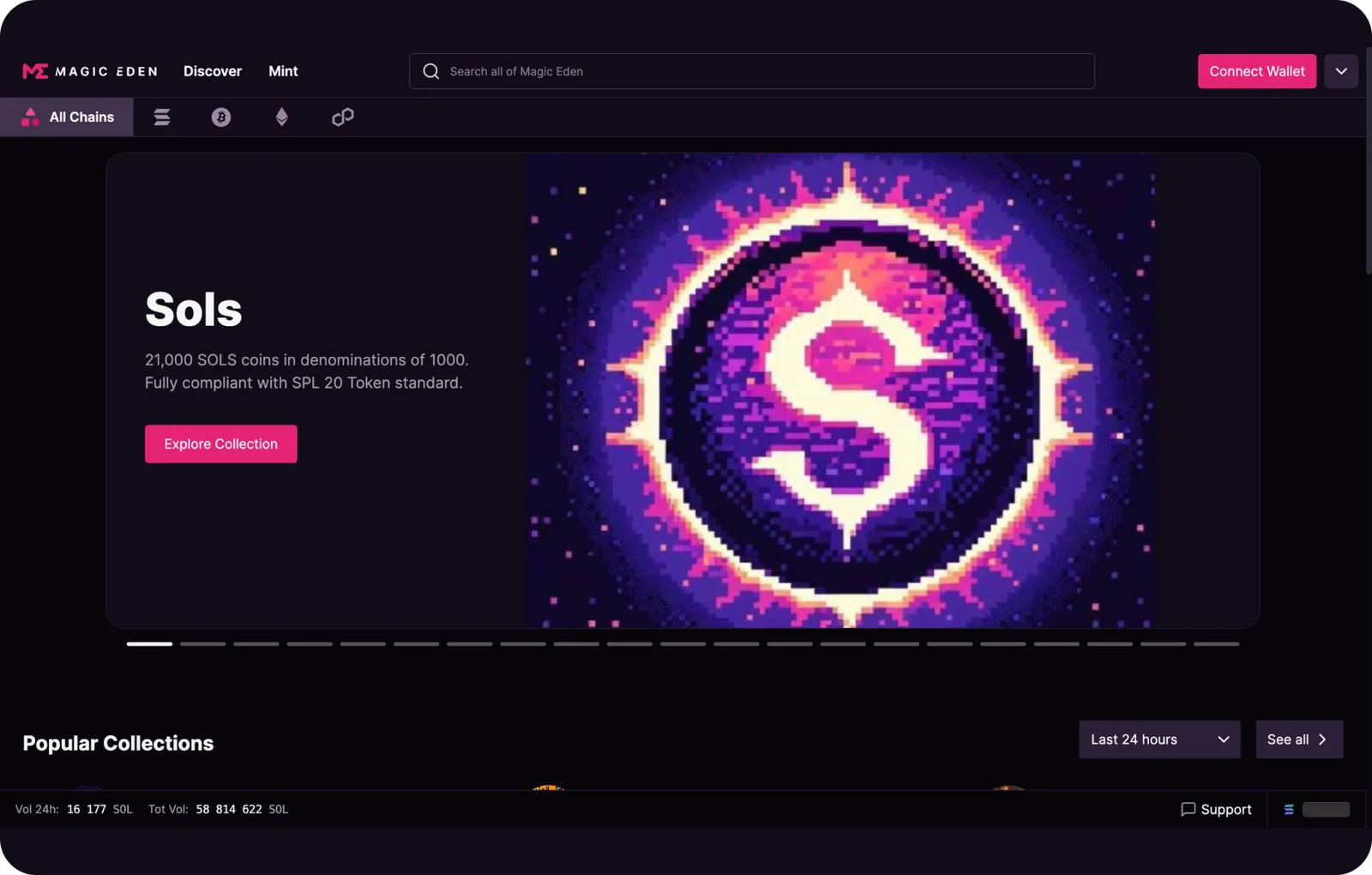Click the gray pill beside the Solana status icon
This screenshot has height=875, width=1372.
tap(1326, 809)
